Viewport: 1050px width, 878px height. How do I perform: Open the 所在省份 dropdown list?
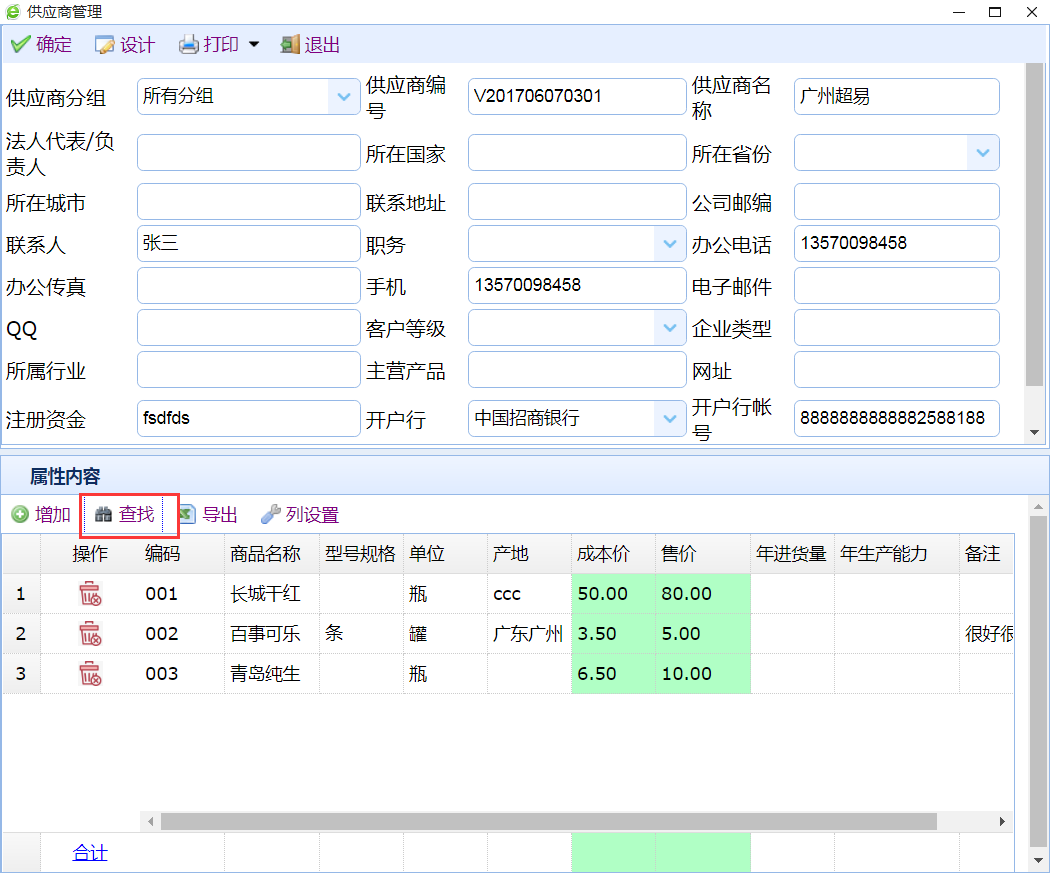point(982,153)
